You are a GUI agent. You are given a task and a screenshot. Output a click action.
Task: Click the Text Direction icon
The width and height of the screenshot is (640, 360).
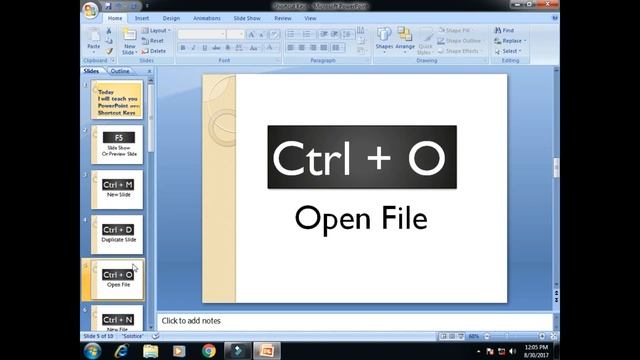pyautogui.click(x=361, y=30)
